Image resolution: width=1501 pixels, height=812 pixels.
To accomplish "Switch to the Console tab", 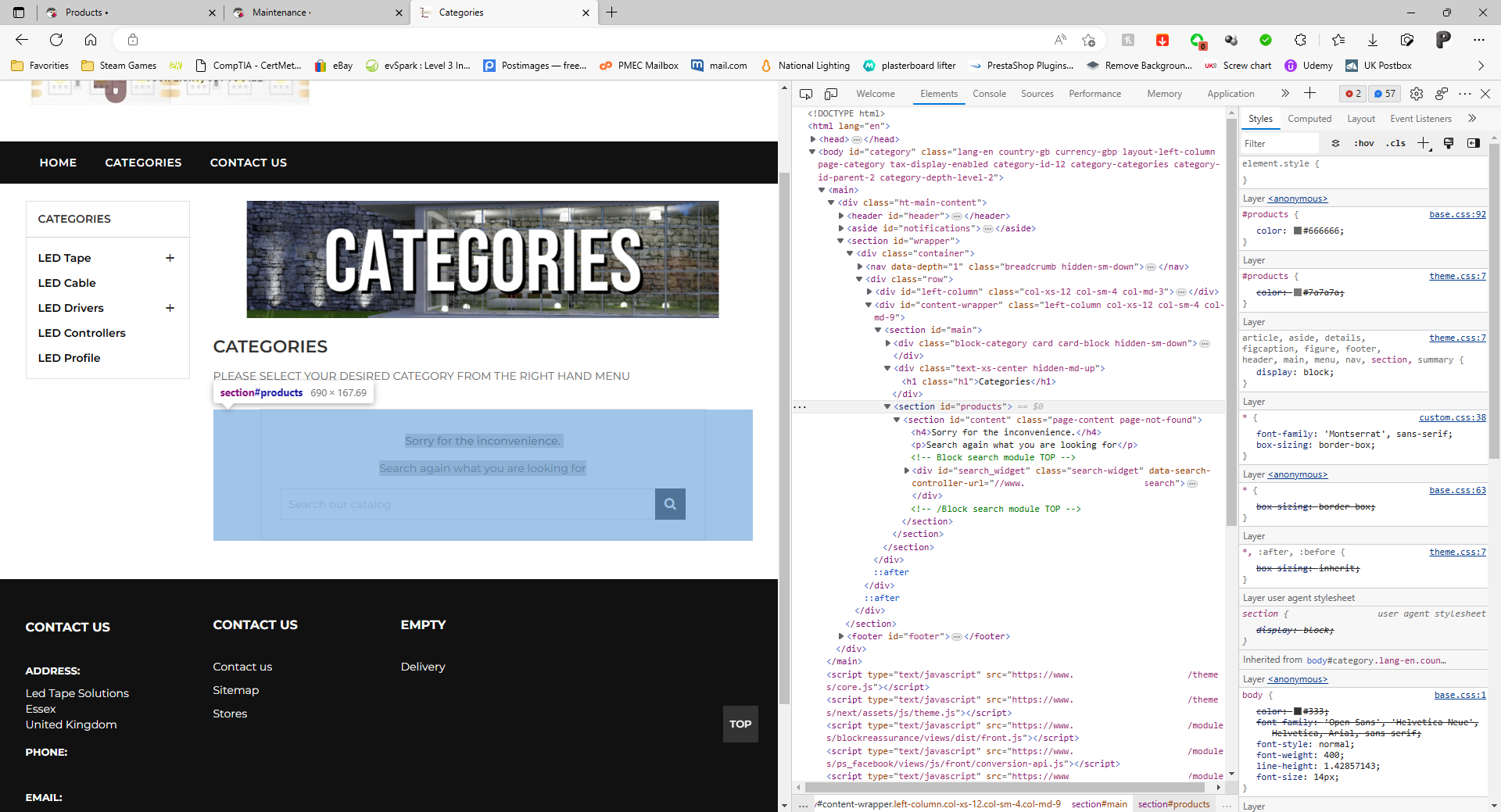I will (989, 94).
